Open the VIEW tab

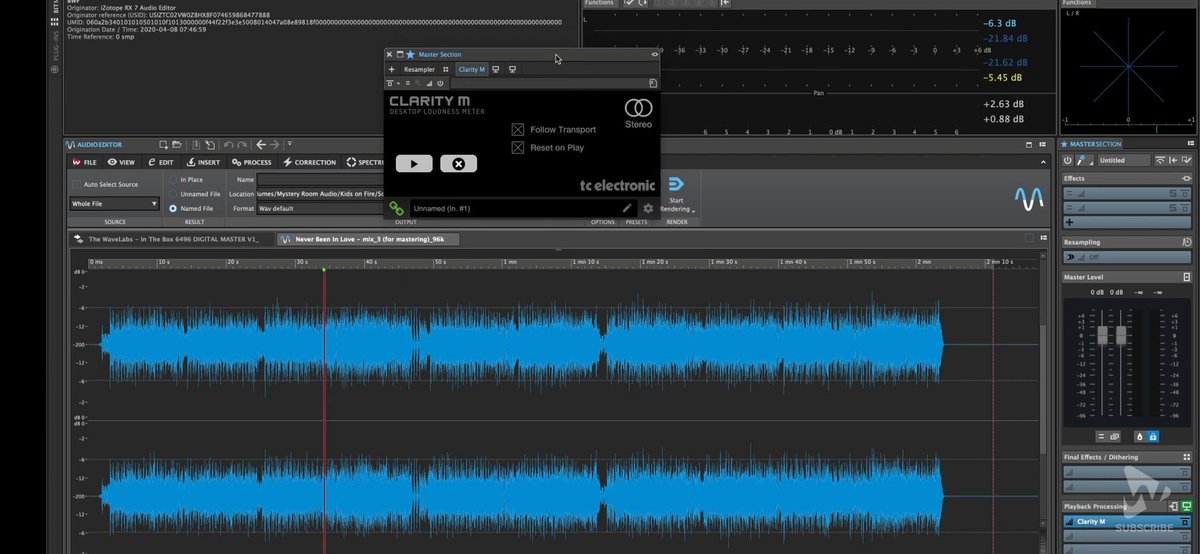pyautogui.click(x=122, y=161)
